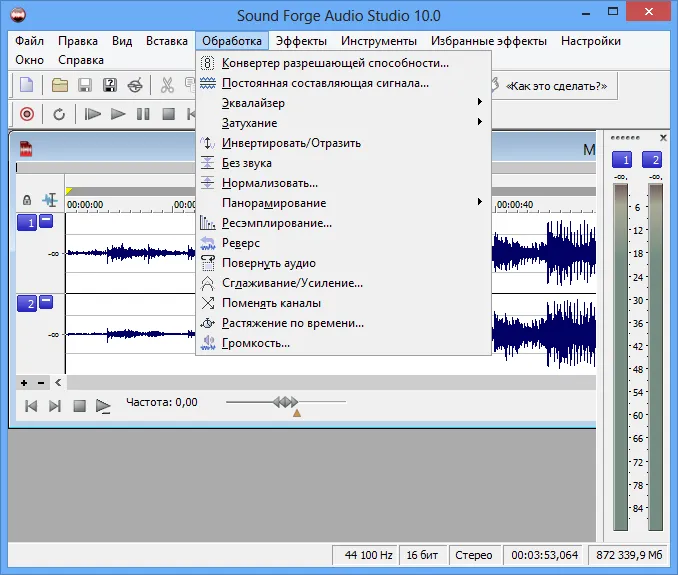678x575 pixels.
Task: Choose Конвертер разрешающей способности
Action: pyautogui.click(x=343, y=63)
